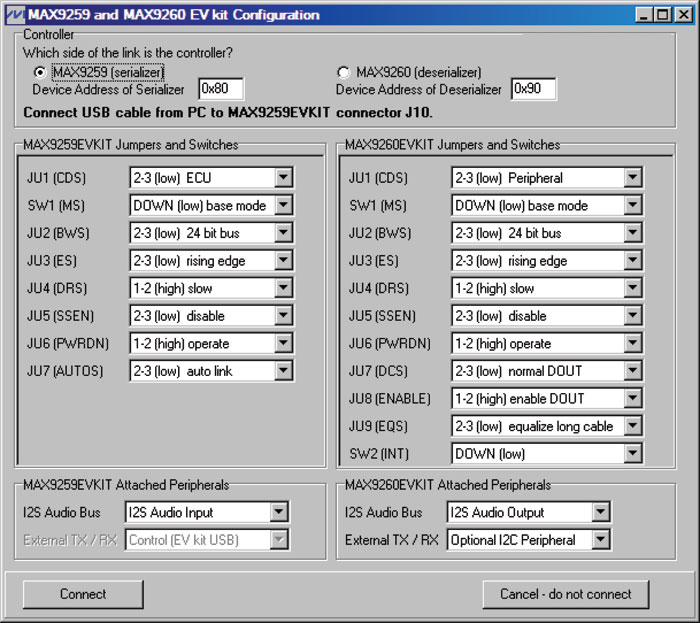Click the Connect button
This screenshot has height=623, width=700.
pyautogui.click(x=83, y=594)
